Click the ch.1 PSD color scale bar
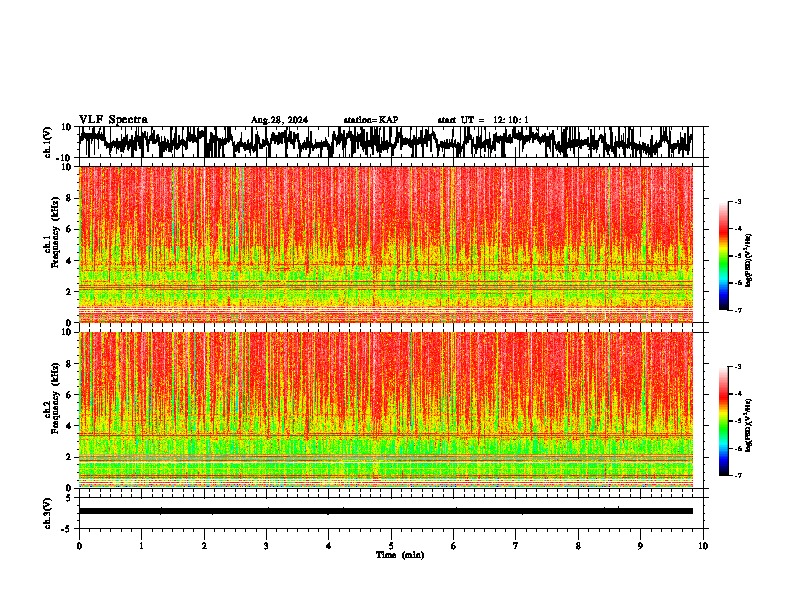This screenshot has height=612, width=792. pyautogui.click(x=723, y=256)
